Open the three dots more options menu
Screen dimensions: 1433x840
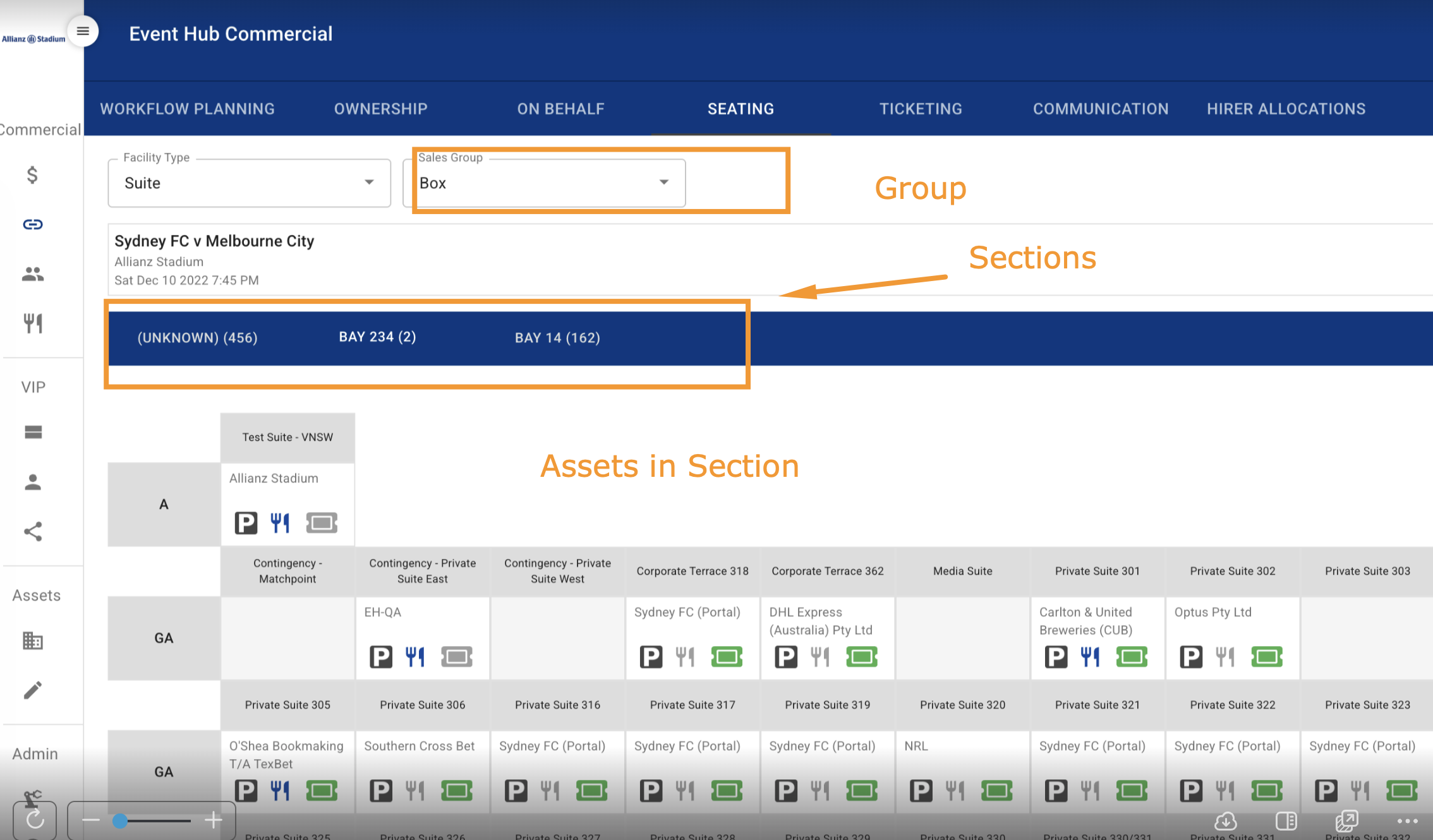point(1407,821)
